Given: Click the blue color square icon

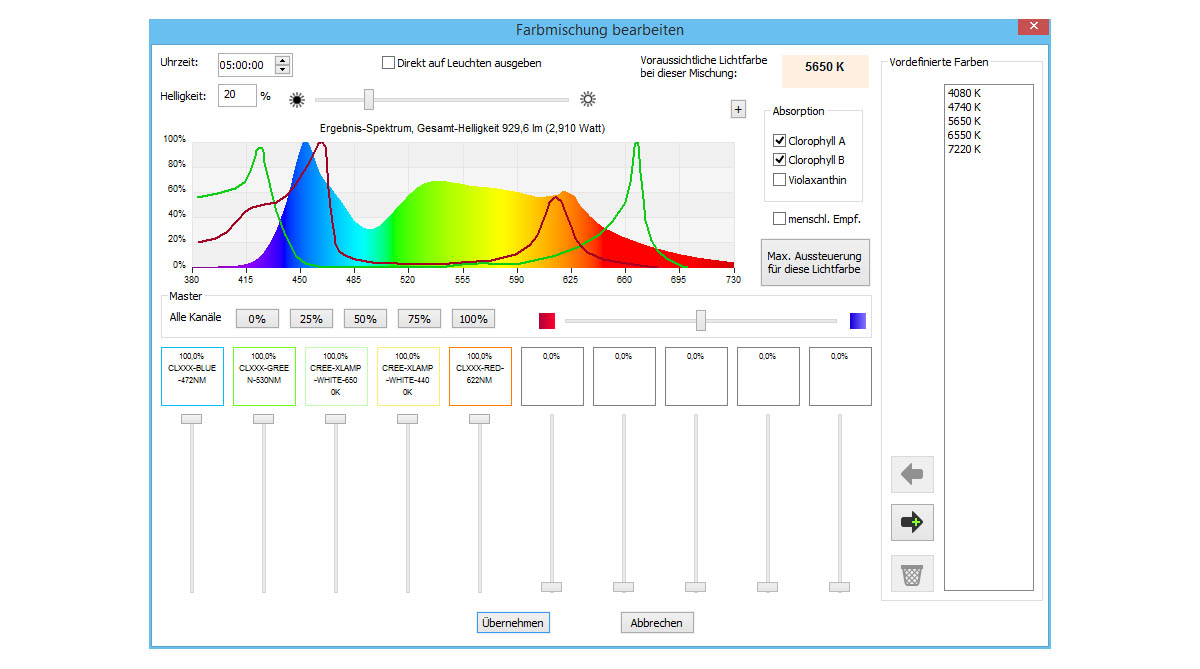Looking at the screenshot, I should (x=857, y=321).
